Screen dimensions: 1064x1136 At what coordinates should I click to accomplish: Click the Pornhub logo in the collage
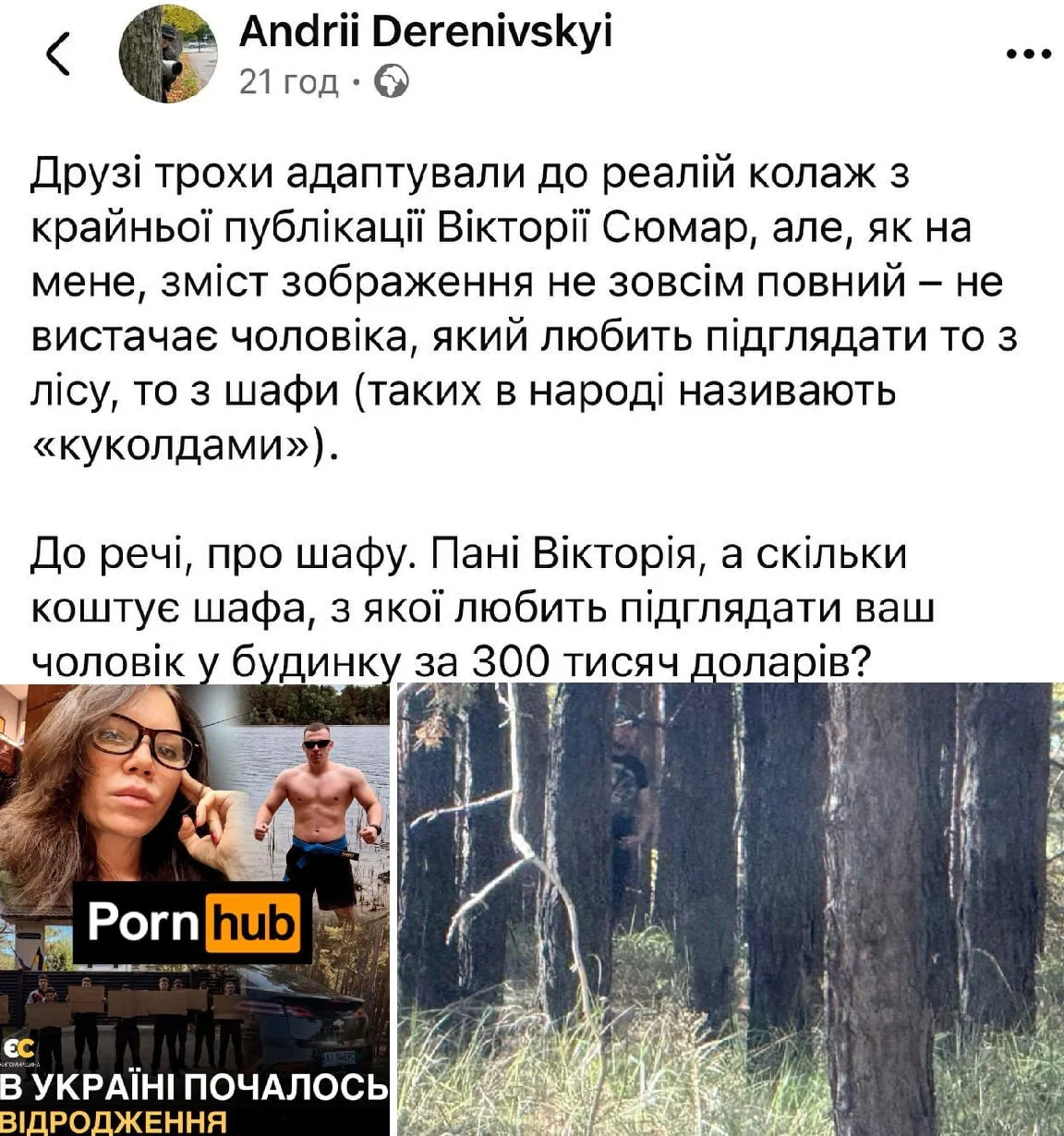tap(193, 922)
